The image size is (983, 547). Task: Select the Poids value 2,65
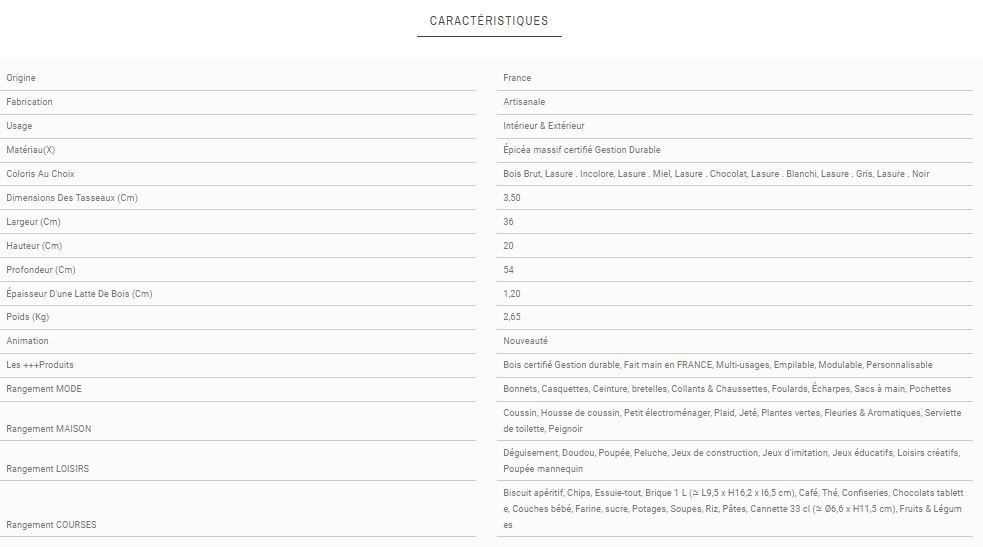pos(512,317)
